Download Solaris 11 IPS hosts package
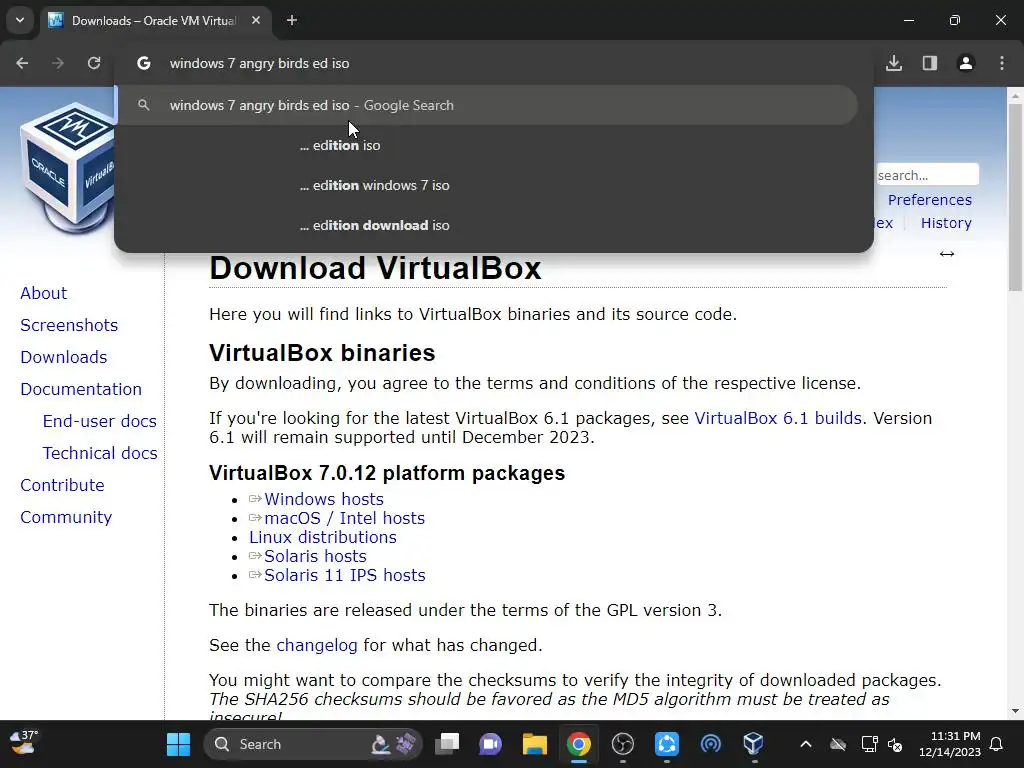Screen dimensions: 1024x768 point(344,575)
